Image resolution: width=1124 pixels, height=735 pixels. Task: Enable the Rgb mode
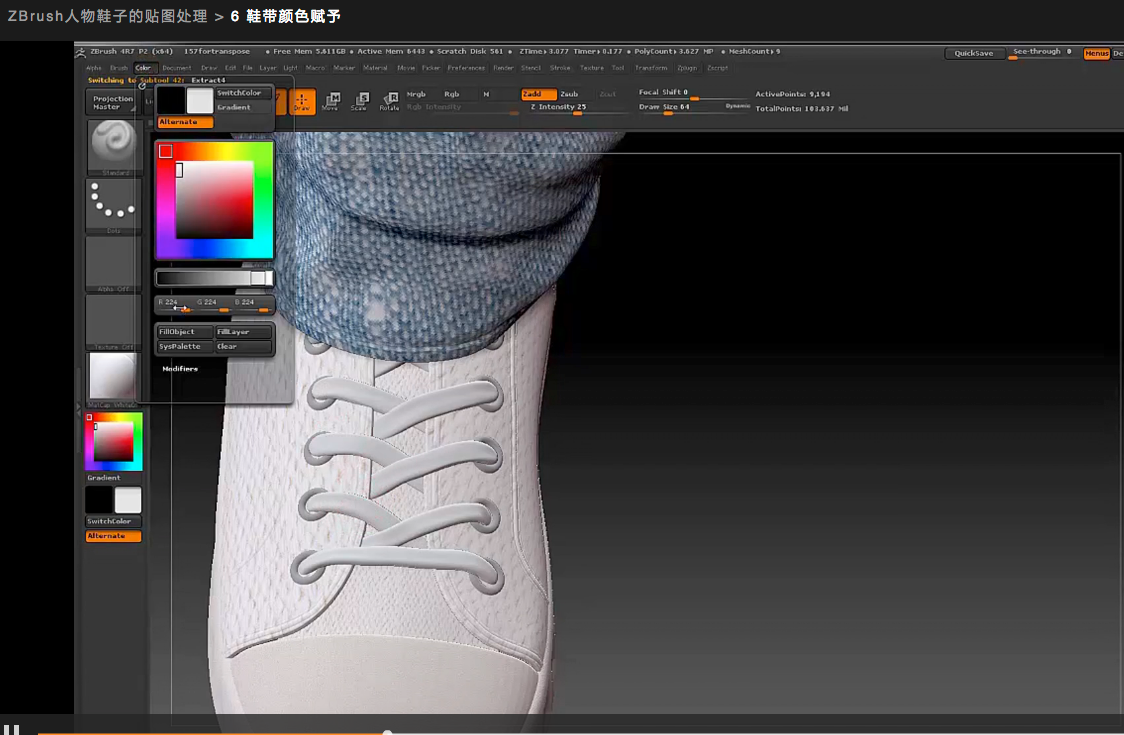point(452,94)
